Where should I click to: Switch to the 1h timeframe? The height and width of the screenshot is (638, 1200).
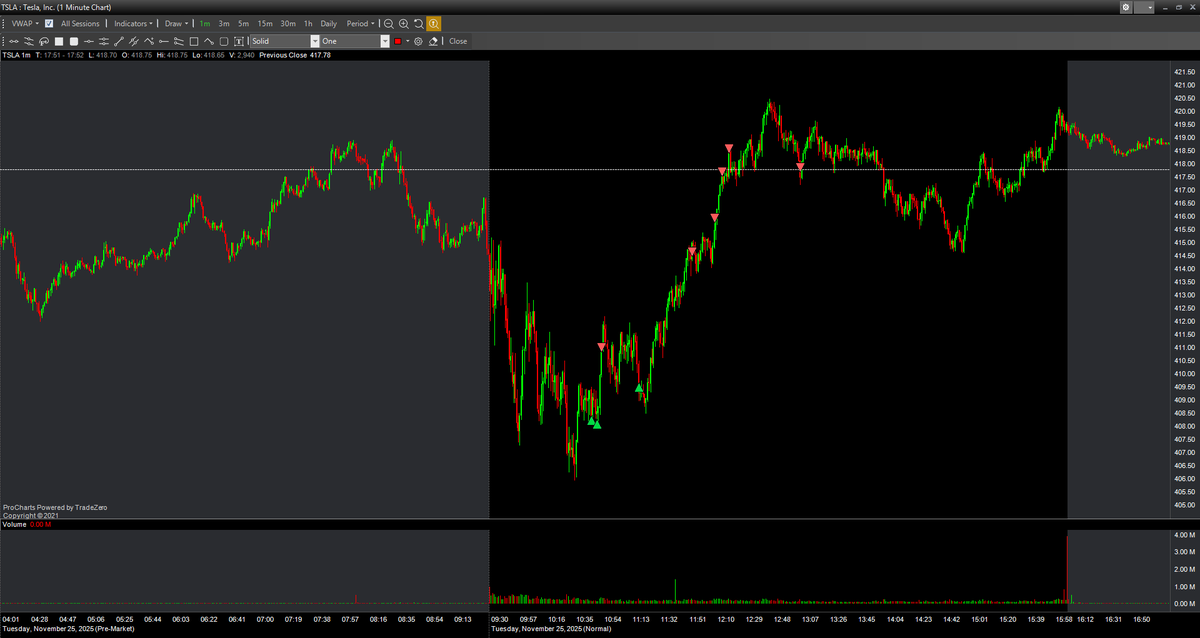tap(308, 23)
